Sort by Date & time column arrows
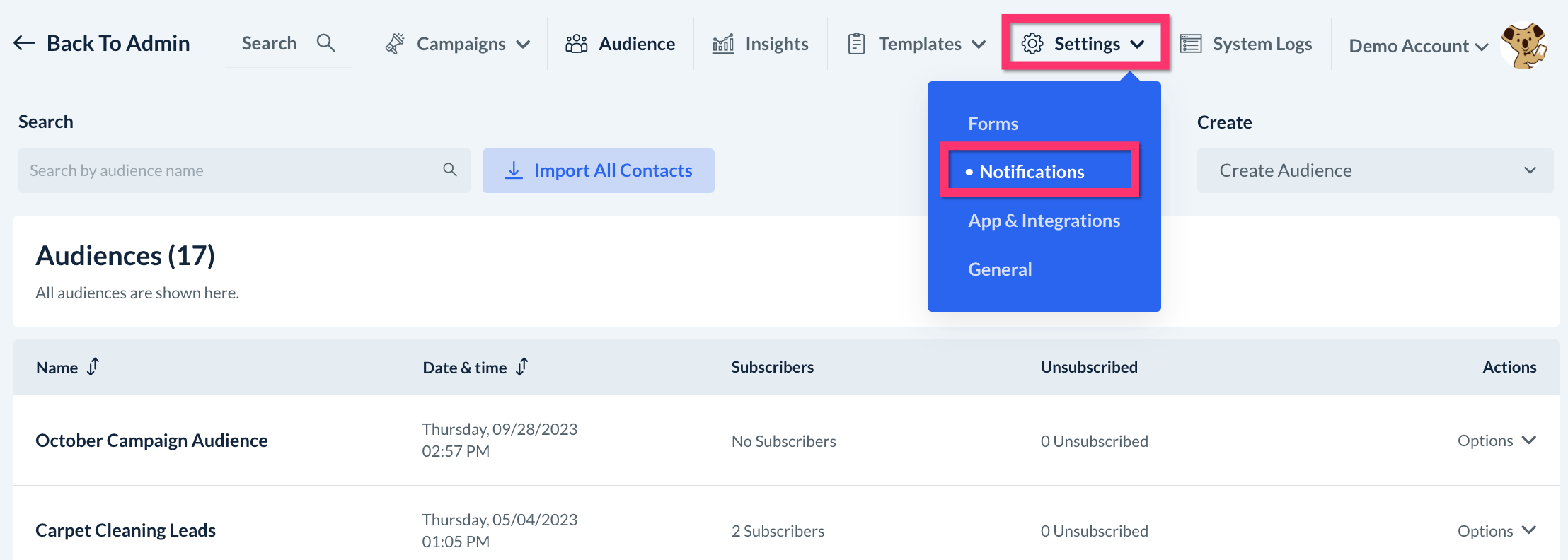This screenshot has height=560, width=1568. point(522,367)
